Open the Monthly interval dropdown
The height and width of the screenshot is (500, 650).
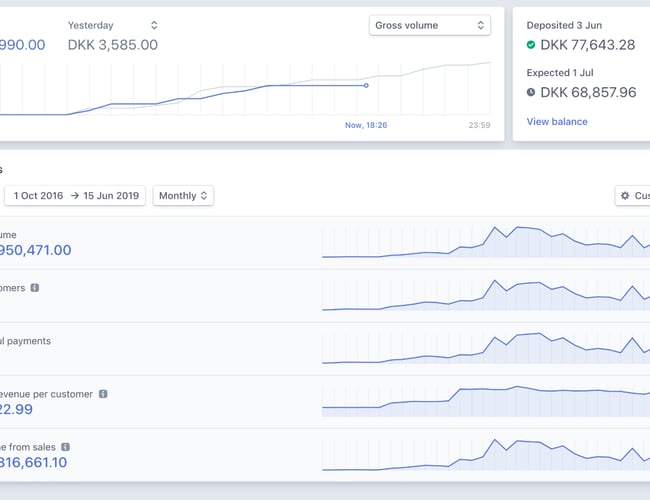pos(183,196)
